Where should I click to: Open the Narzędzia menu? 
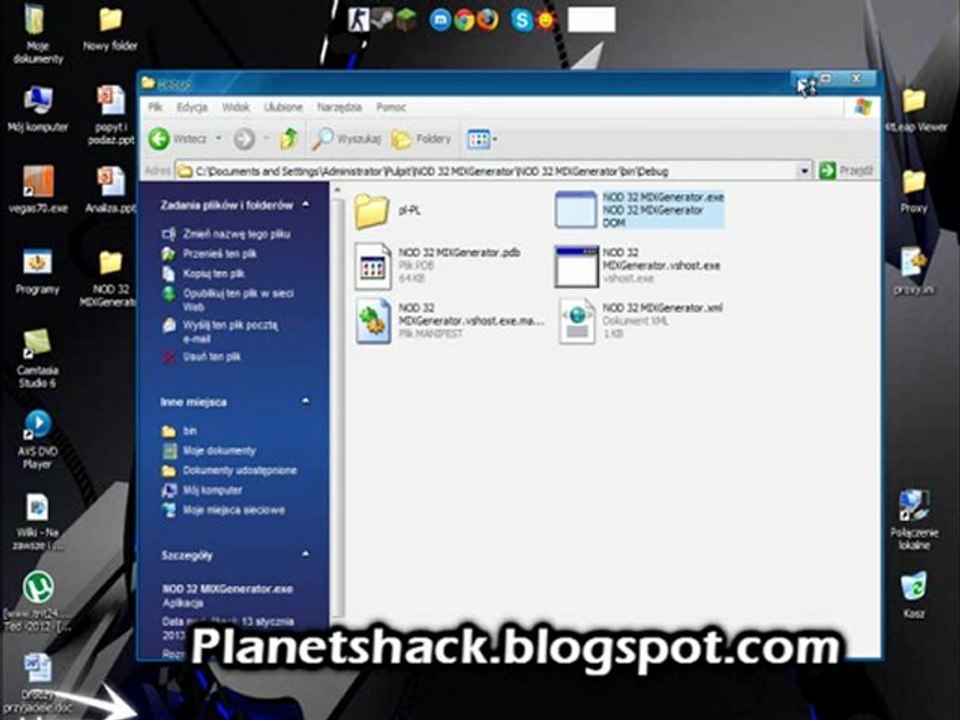pos(339,107)
